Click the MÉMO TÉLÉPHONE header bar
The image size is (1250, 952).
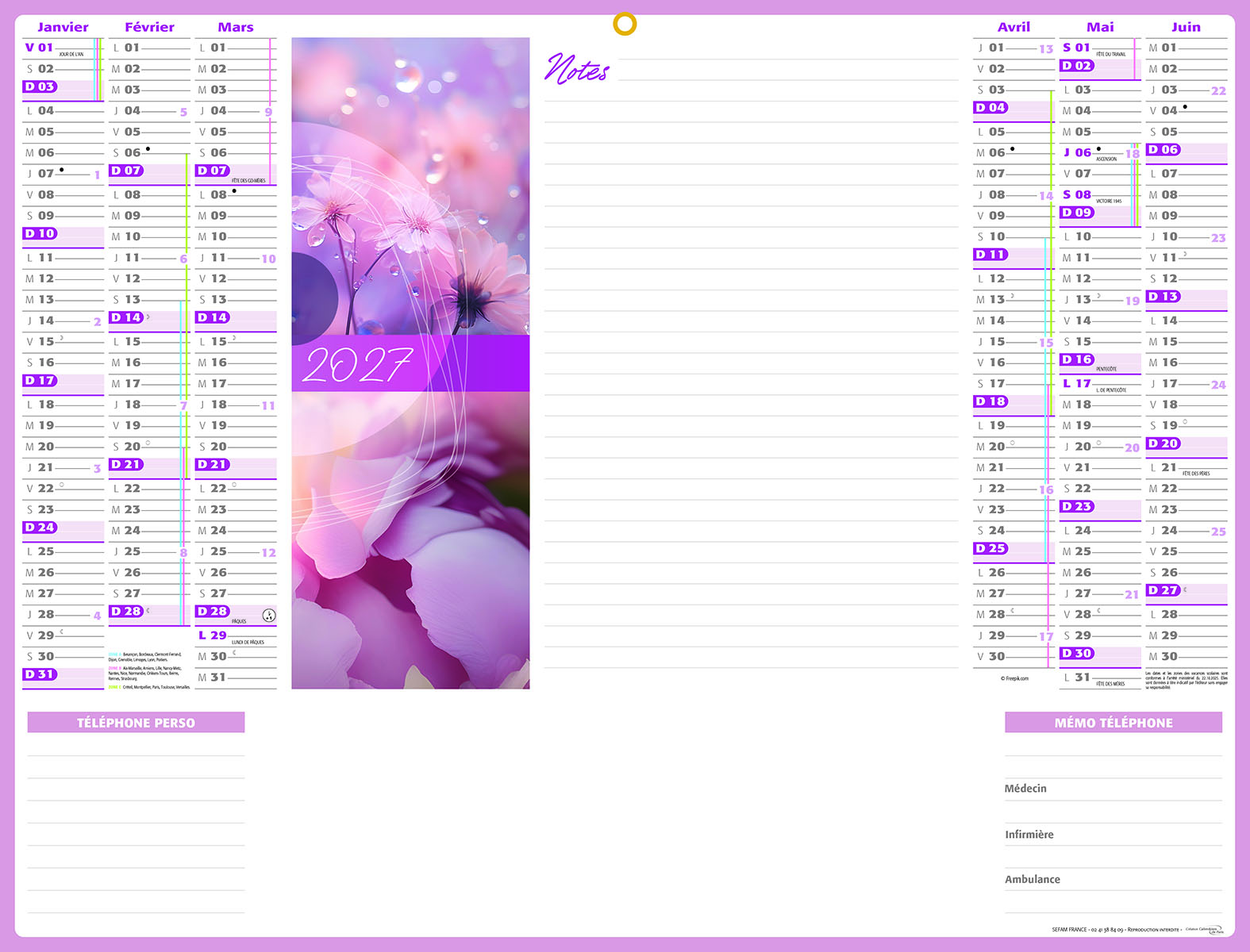(x=1113, y=723)
